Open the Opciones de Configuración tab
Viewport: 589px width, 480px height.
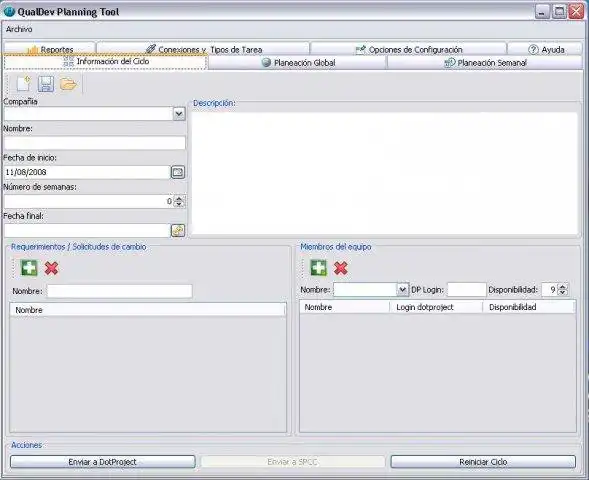[408, 49]
